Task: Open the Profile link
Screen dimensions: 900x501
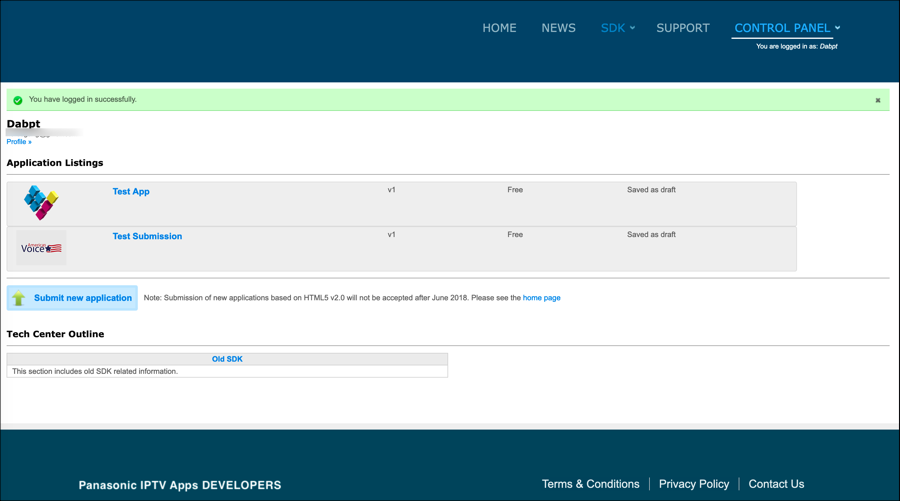Action: (19, 142)
